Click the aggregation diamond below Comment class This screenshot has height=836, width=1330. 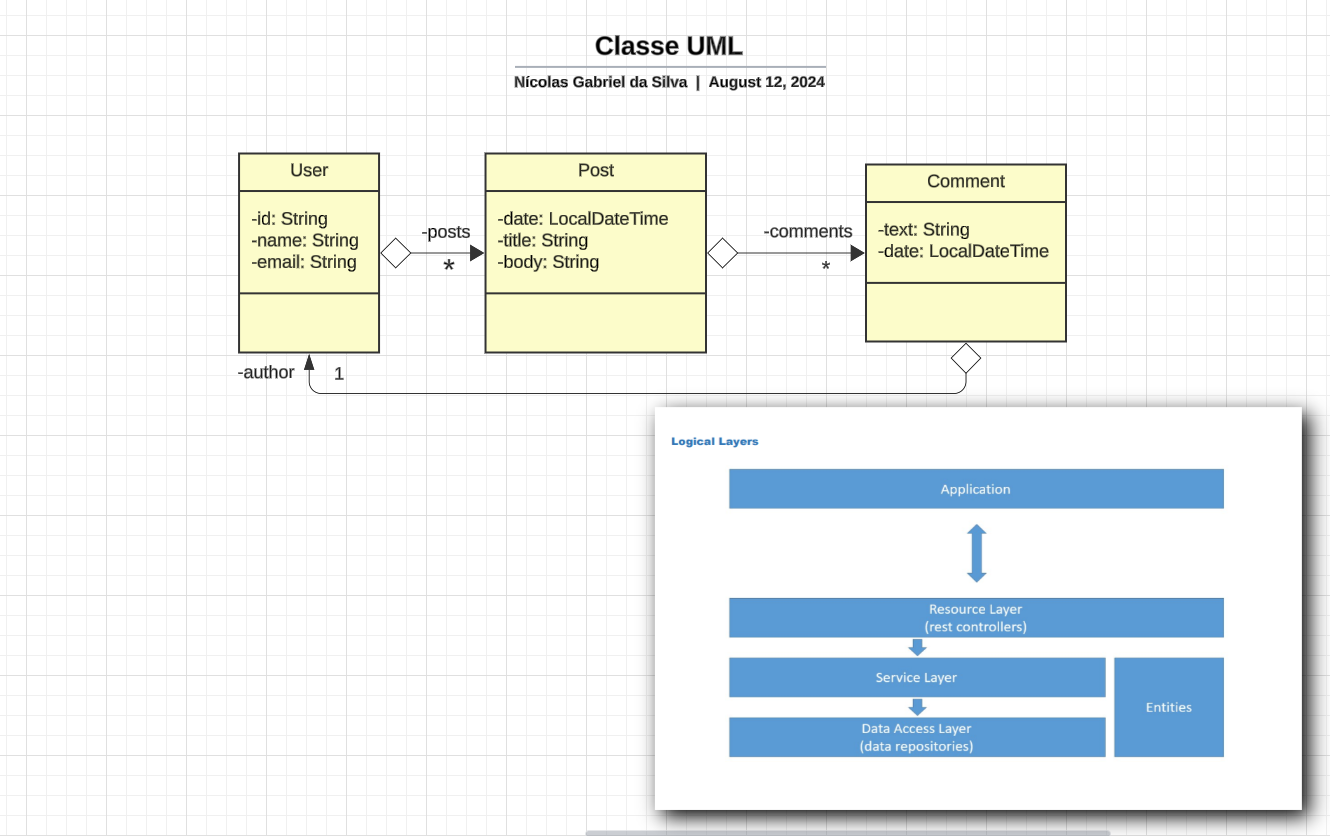966,358
